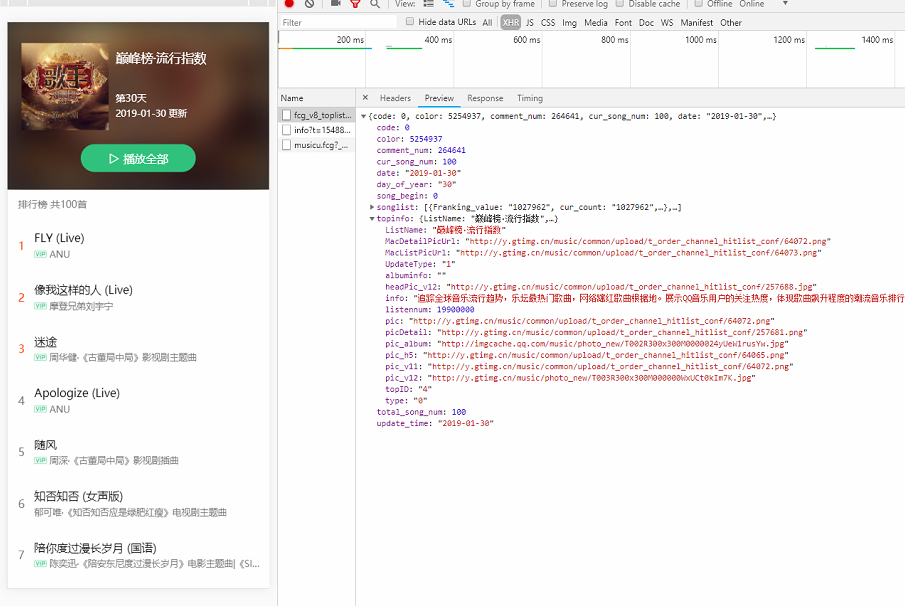Click the network Filter input field
This screenshot has height=606, width=905.
click(x=339, y=23)
